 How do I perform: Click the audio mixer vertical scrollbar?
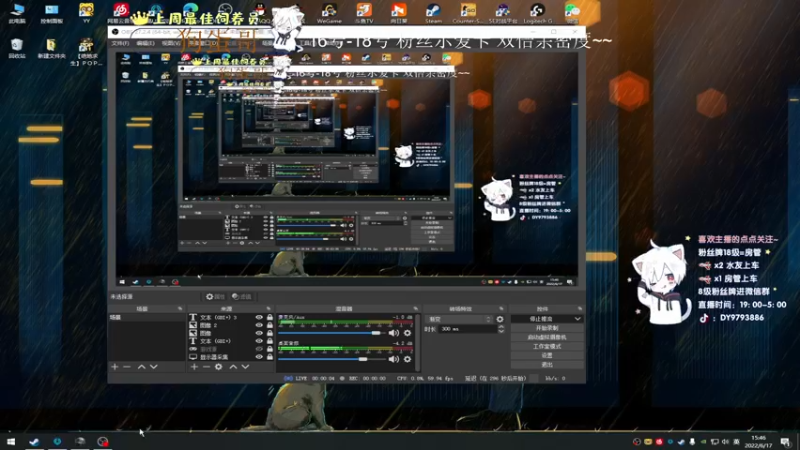418,342
